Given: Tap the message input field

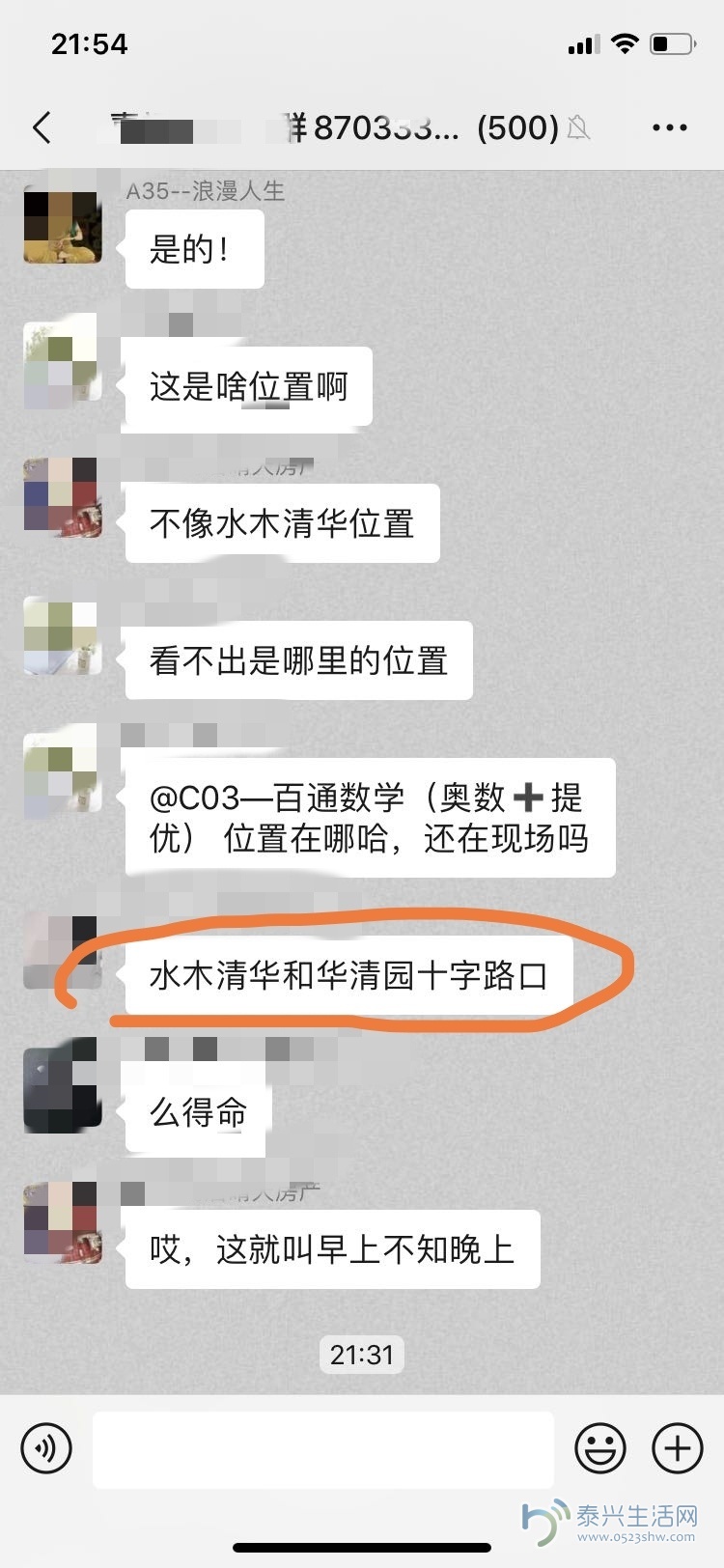Looking at the screenshot, I should [323, 1449].
